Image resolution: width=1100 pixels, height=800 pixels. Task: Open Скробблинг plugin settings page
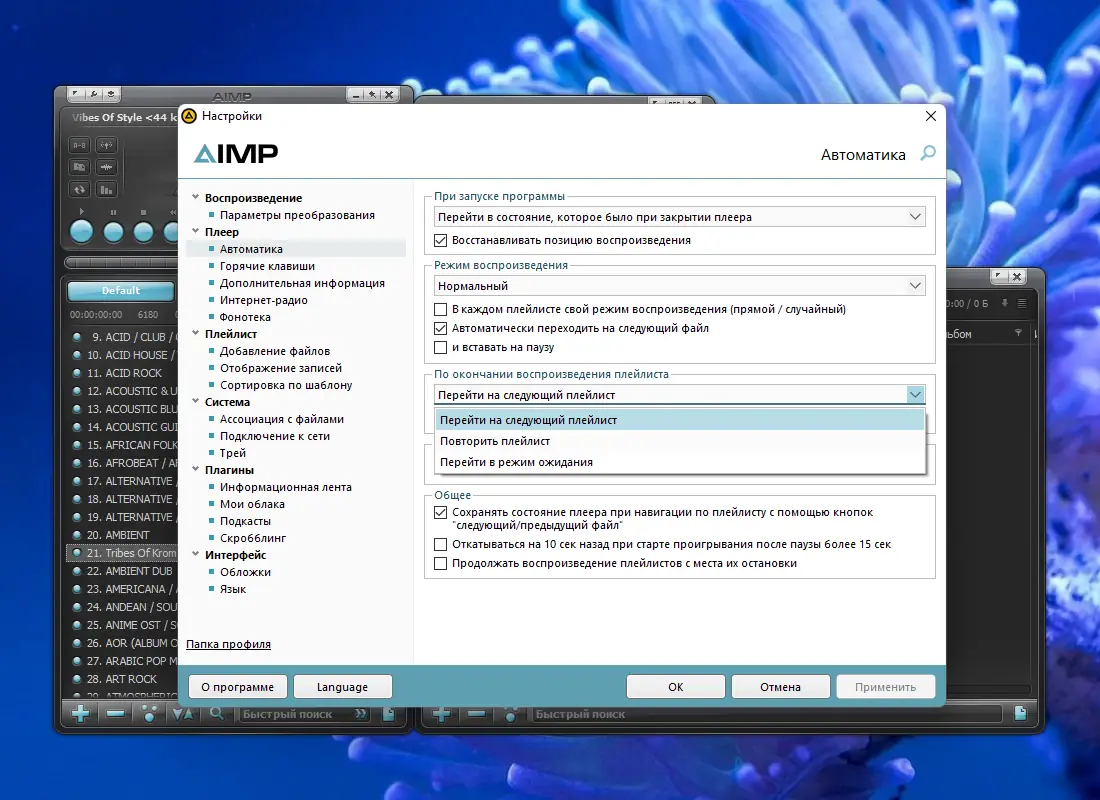[253, 538]
